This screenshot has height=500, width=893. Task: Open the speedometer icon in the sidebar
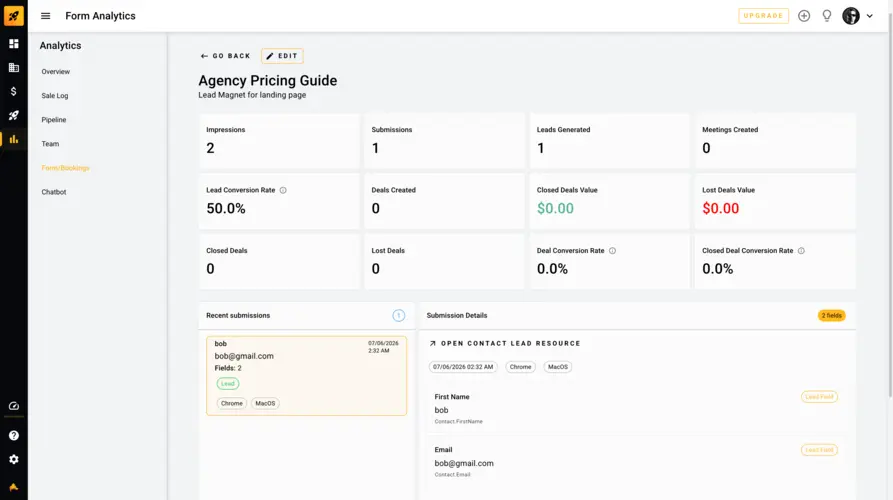[14, 406]
